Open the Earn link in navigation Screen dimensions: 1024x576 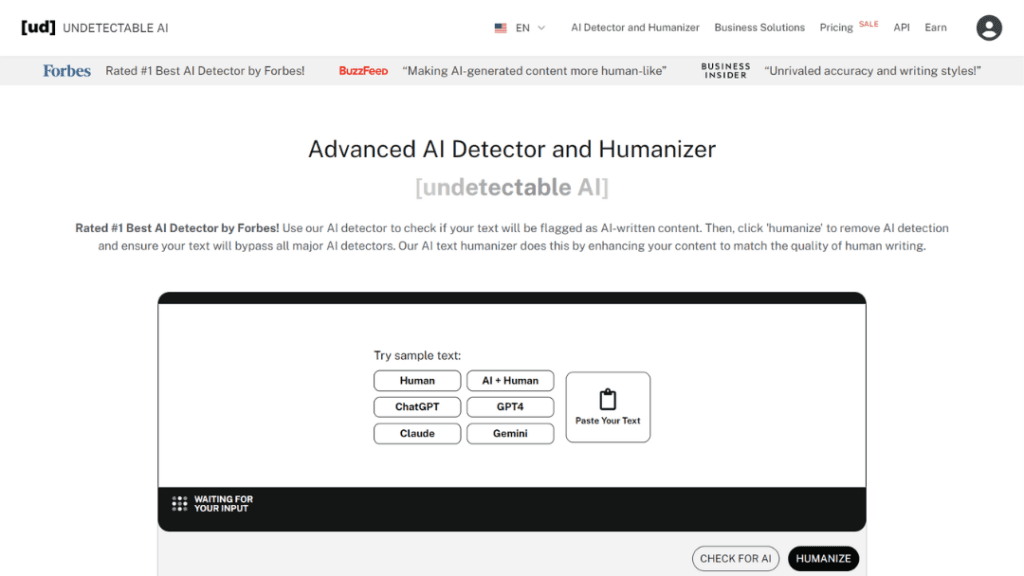(x=935, y=28)
